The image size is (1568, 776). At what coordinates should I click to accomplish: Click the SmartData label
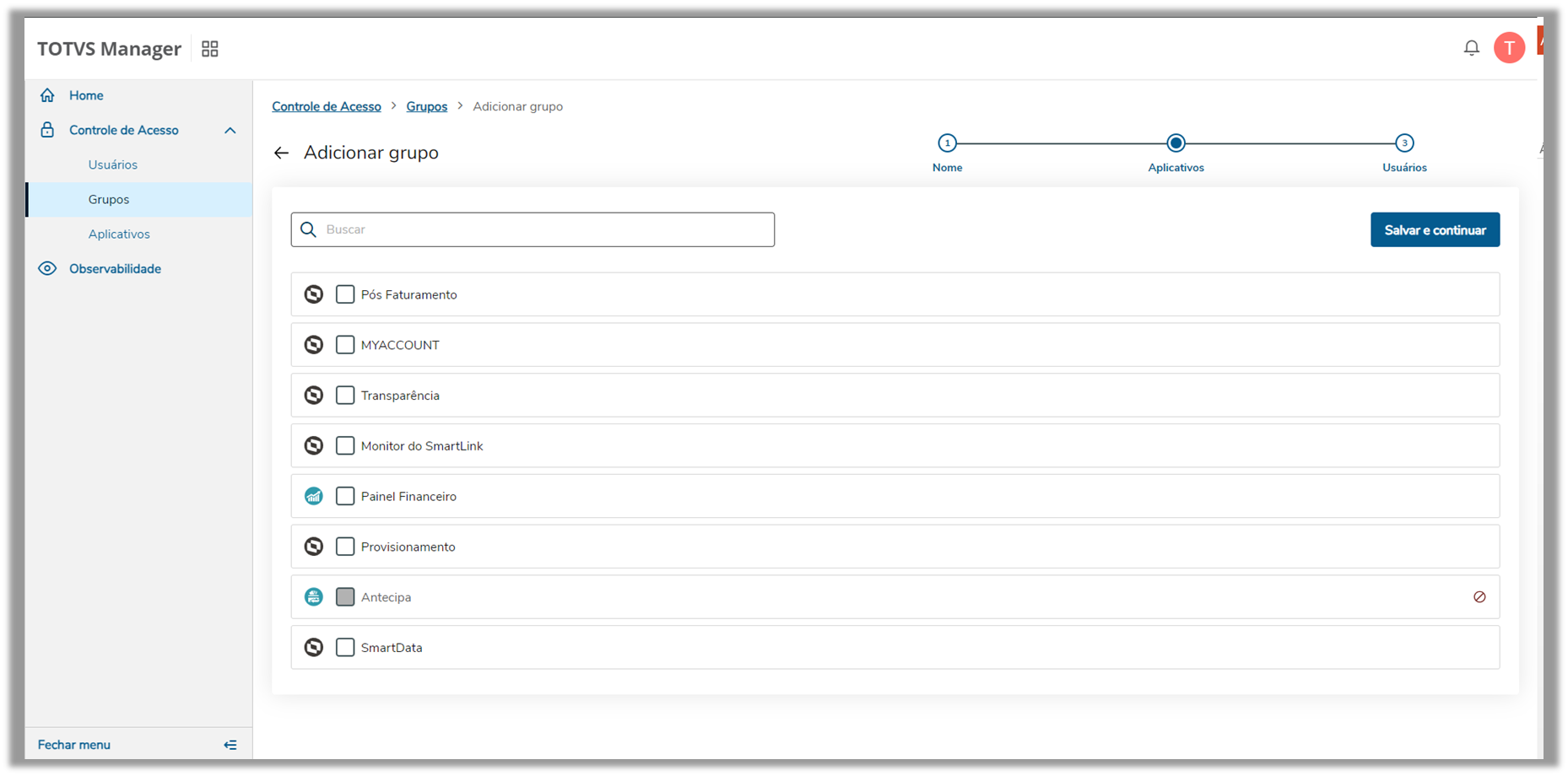coord(392,648)
